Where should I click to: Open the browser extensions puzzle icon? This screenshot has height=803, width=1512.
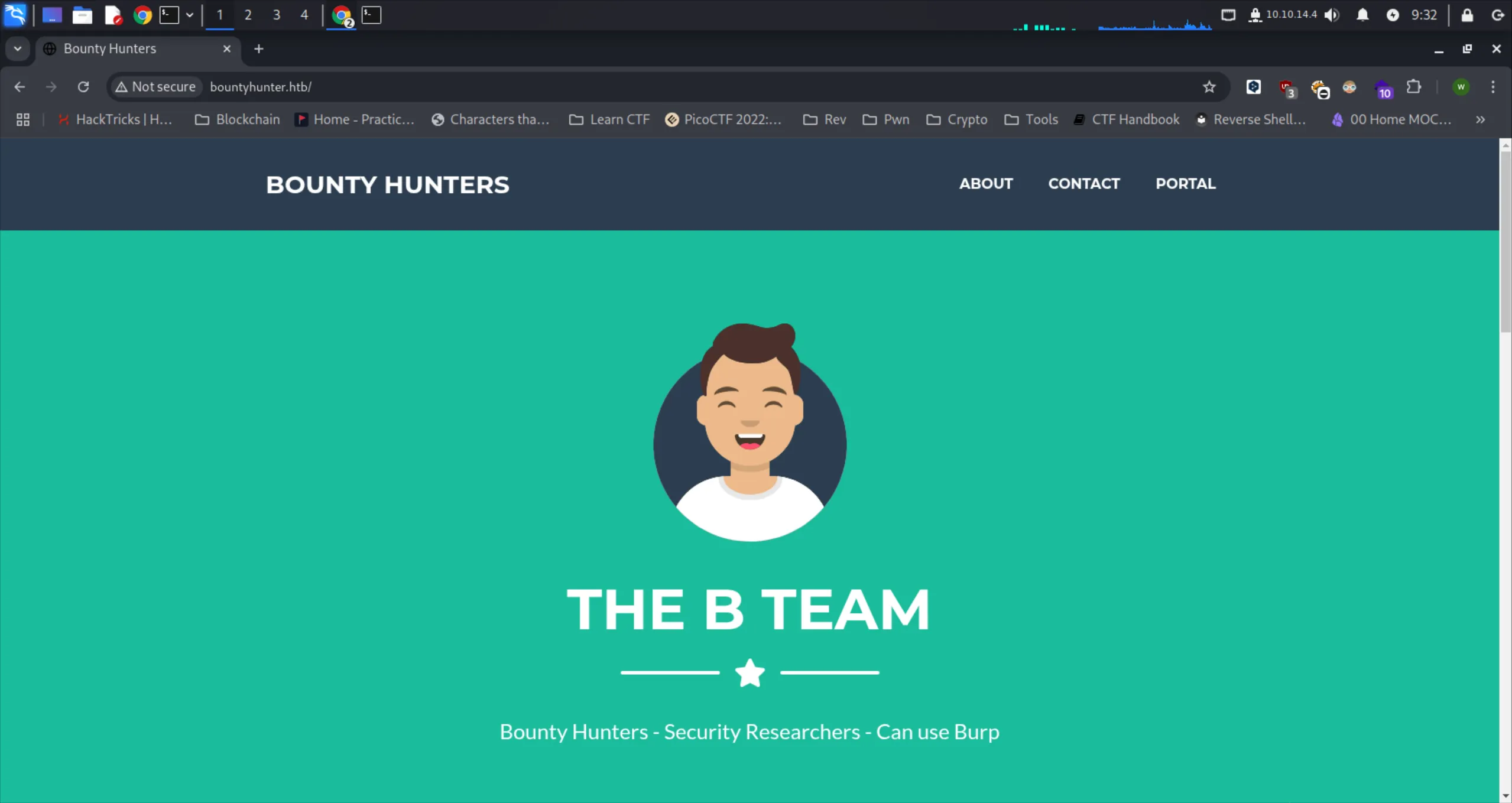1413,87
